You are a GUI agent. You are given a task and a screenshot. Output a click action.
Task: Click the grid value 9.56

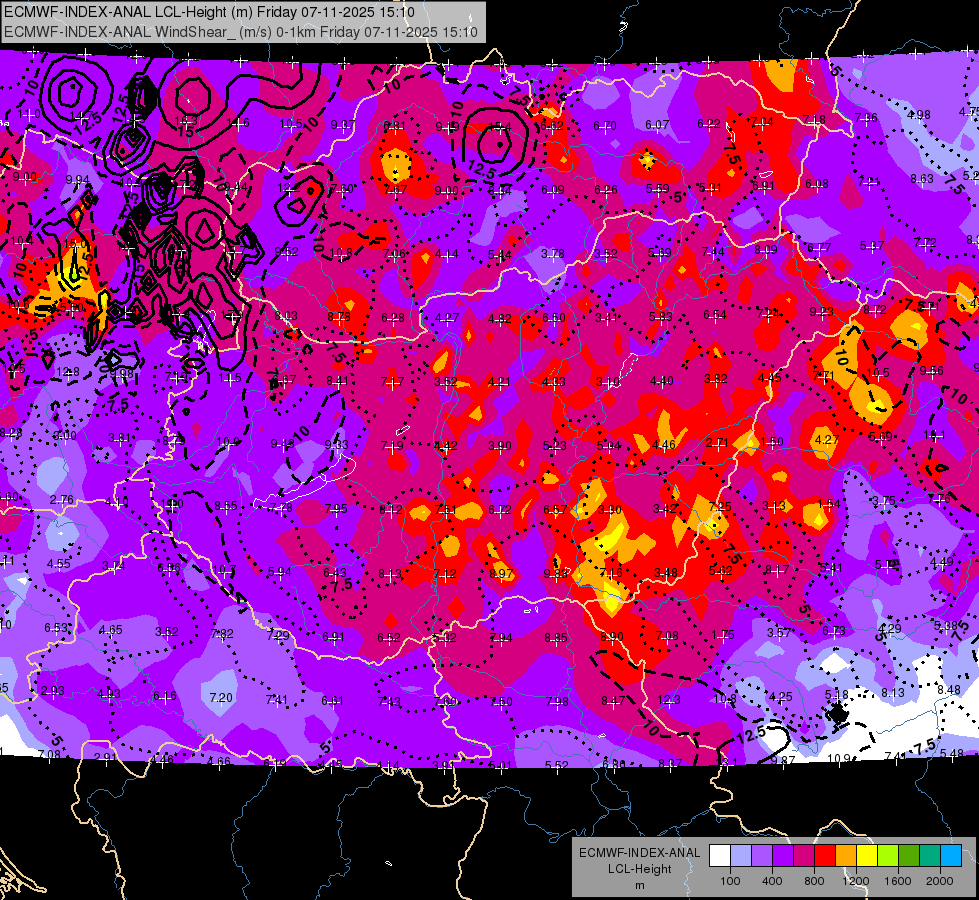932,370
